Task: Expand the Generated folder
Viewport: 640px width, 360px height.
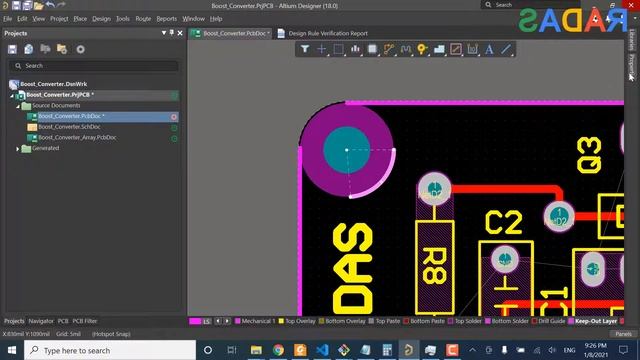Action: [x=18, y=149]
